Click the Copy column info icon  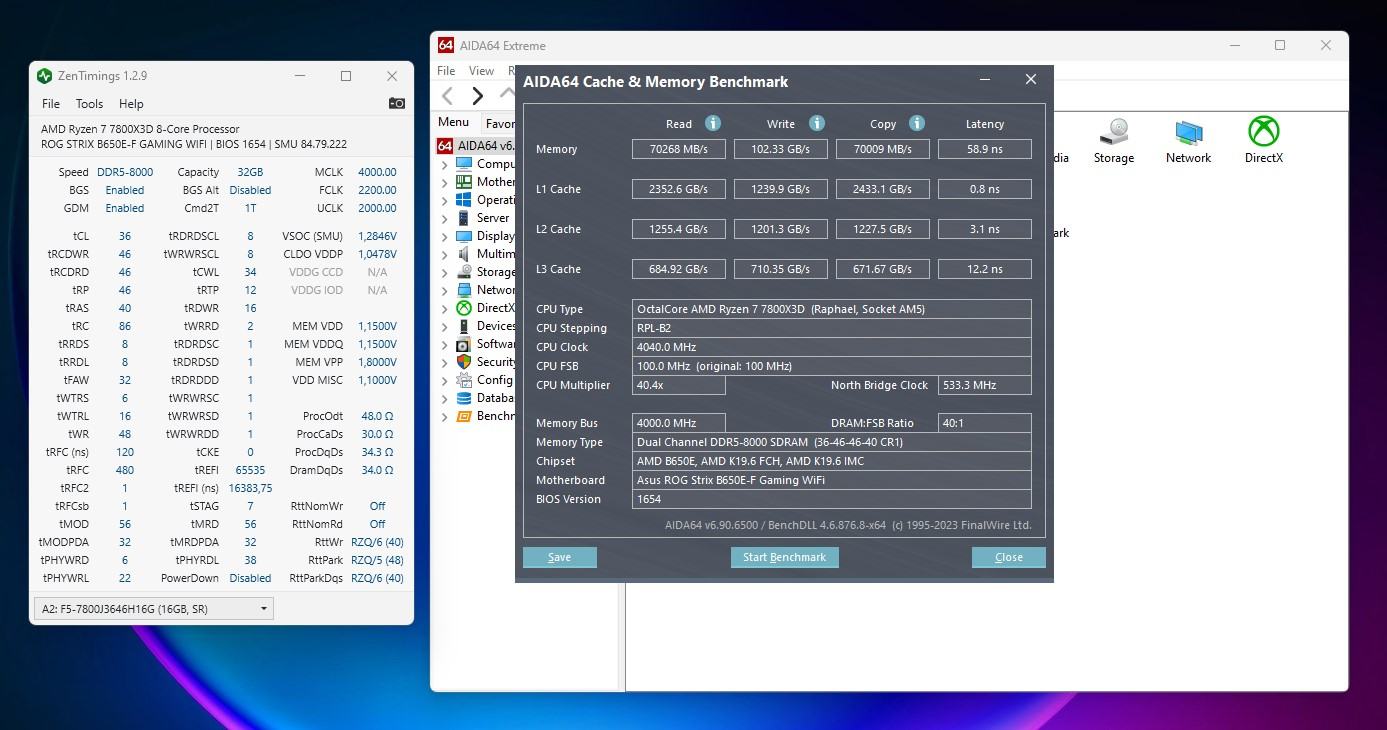point(917,123)
